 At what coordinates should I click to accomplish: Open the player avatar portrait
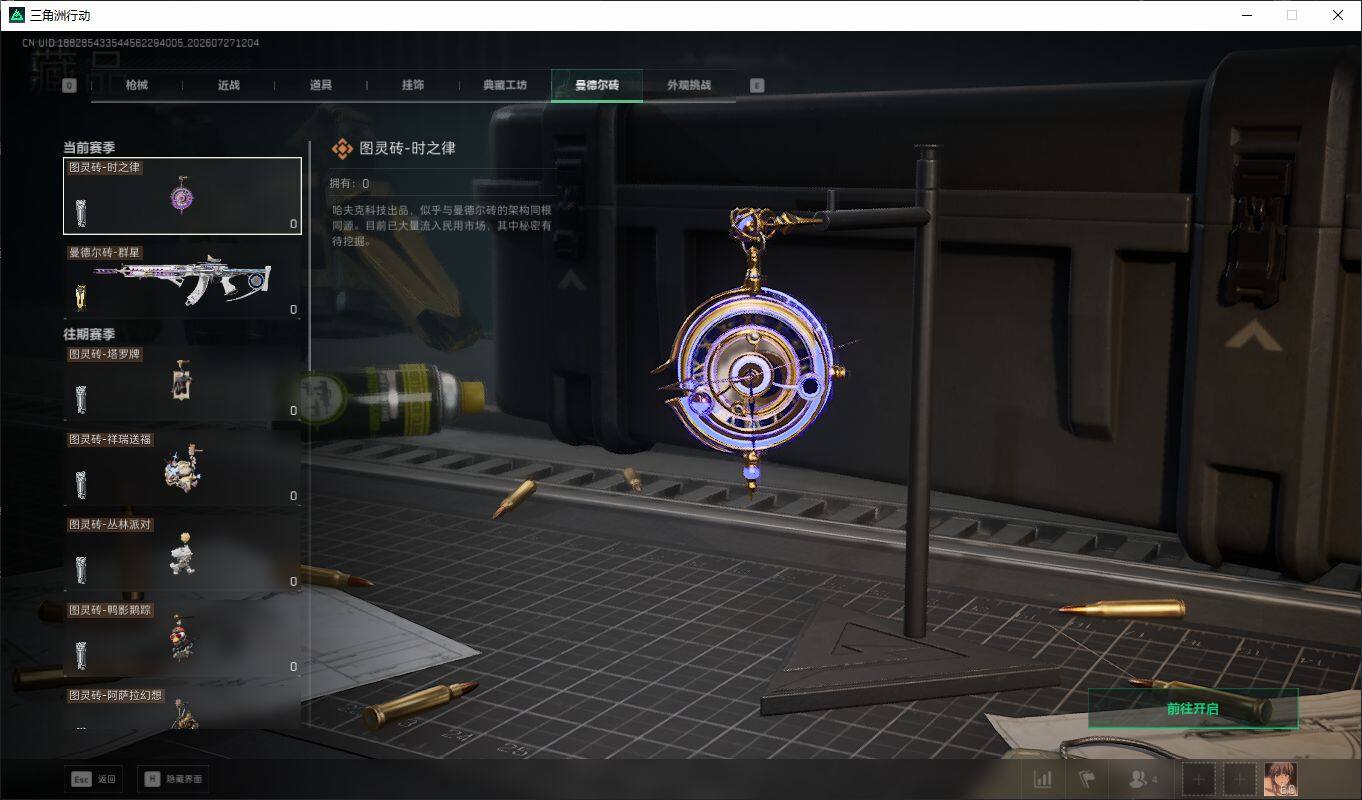[x=1281, y=779]
